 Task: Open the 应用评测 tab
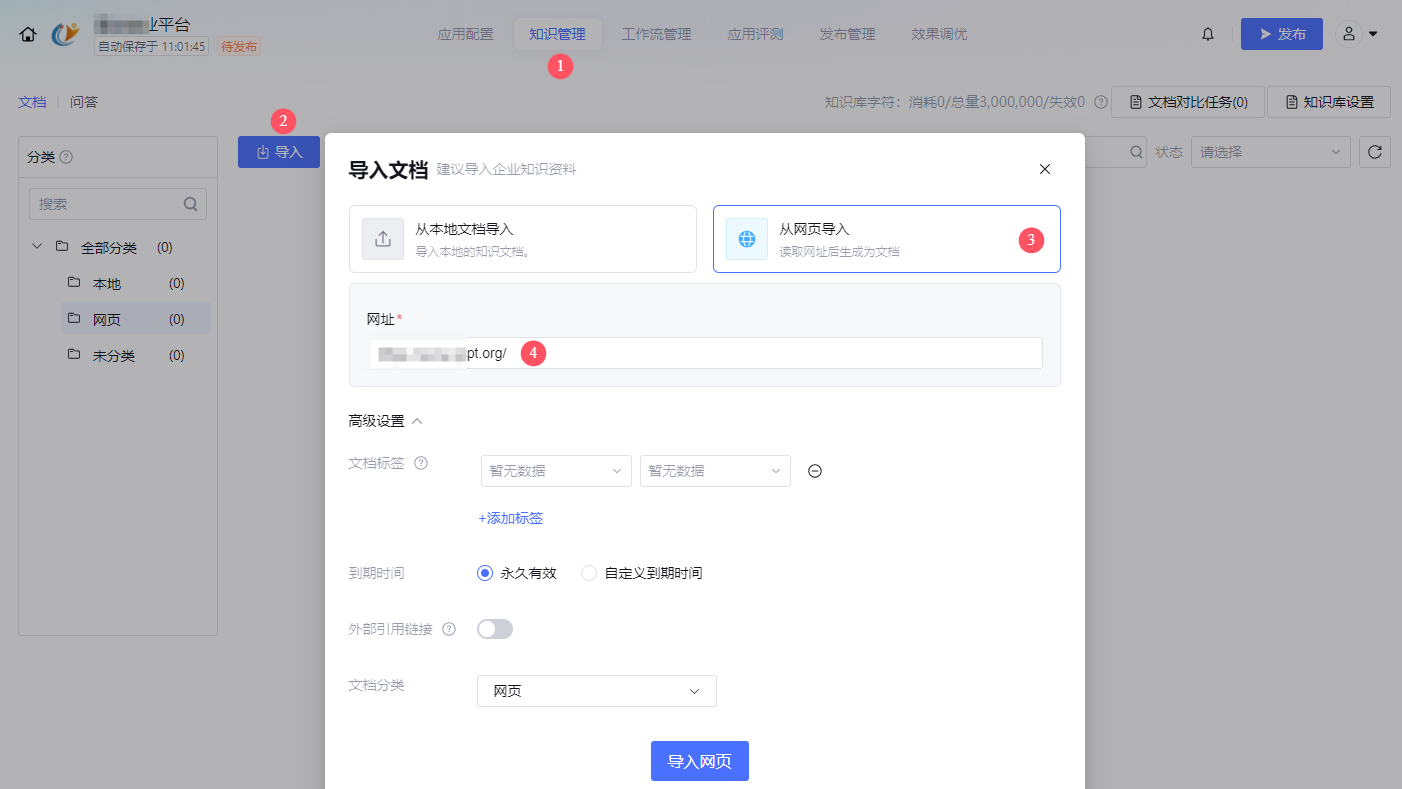click(755, 34)
